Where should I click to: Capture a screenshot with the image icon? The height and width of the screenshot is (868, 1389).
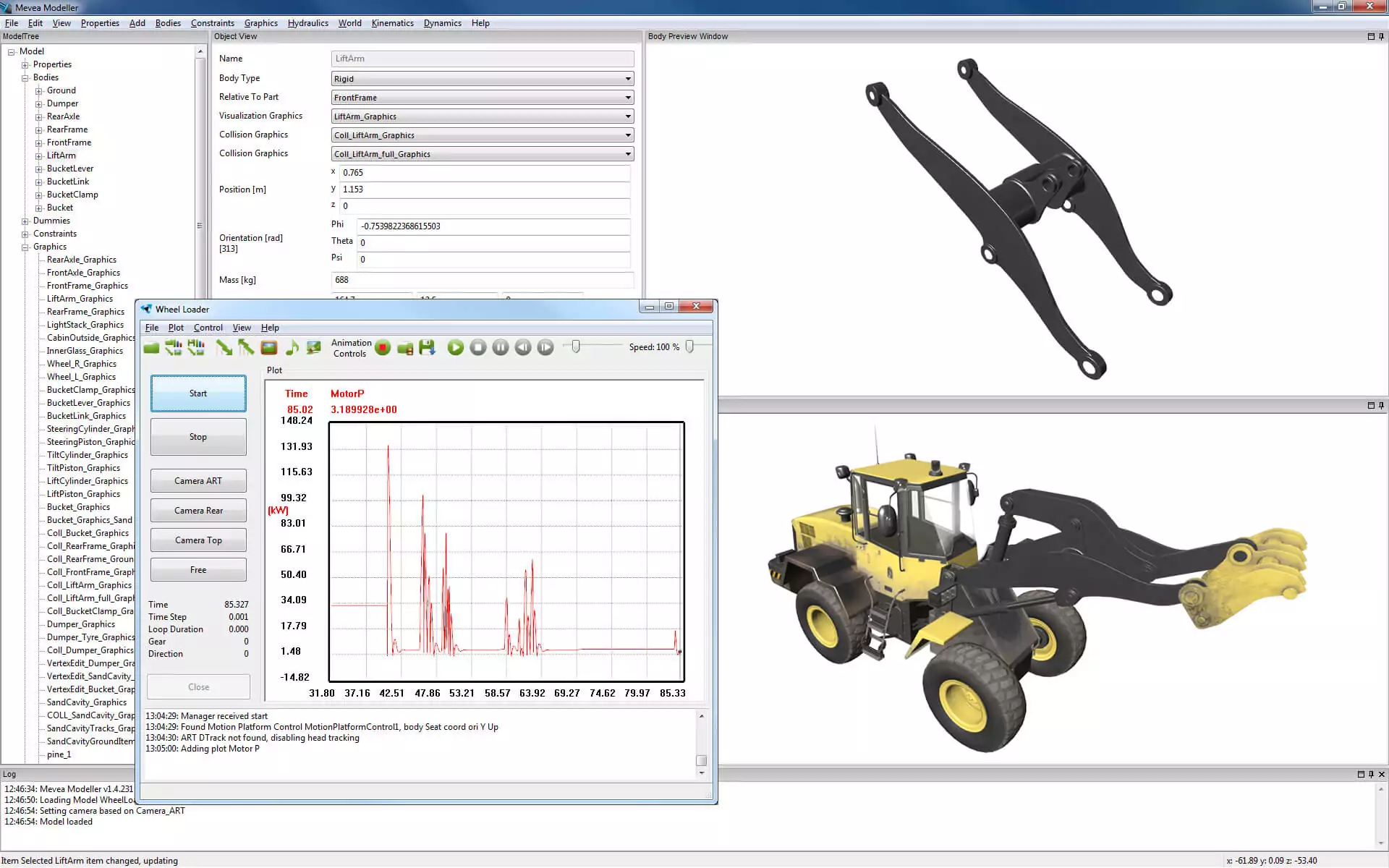pos(268,348)
